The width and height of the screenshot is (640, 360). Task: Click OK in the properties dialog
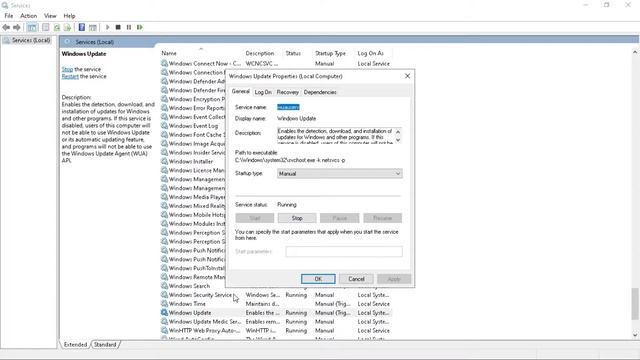coord(318,279)
